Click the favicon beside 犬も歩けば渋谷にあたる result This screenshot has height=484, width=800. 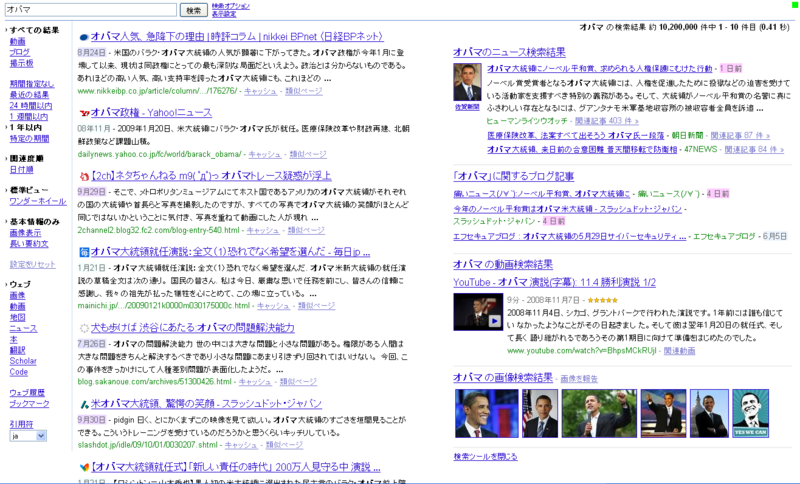[85, 328]
